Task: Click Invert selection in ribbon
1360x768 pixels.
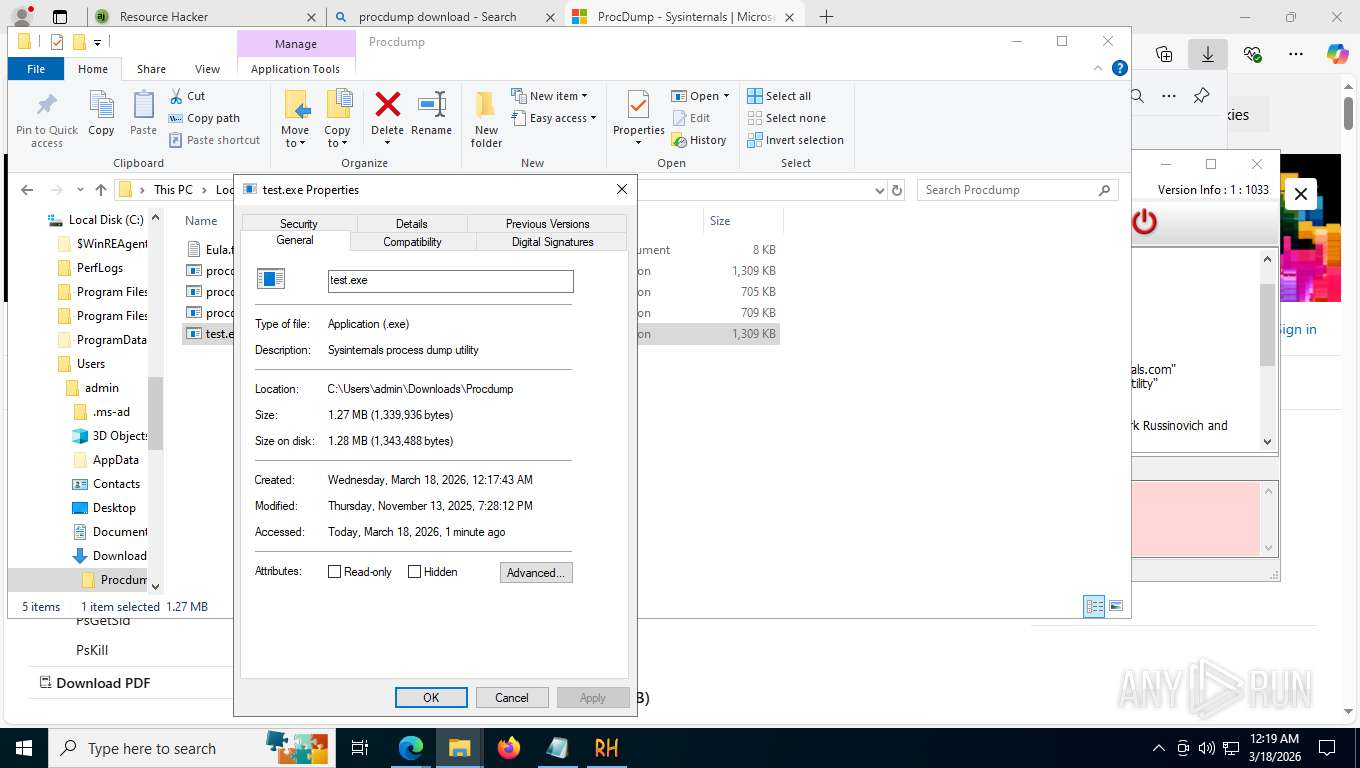Action: [x=795, y=140]
